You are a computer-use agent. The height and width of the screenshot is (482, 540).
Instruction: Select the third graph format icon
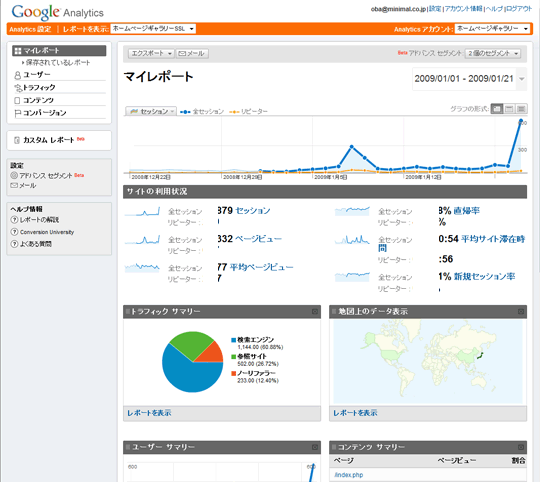click(521, 109)
